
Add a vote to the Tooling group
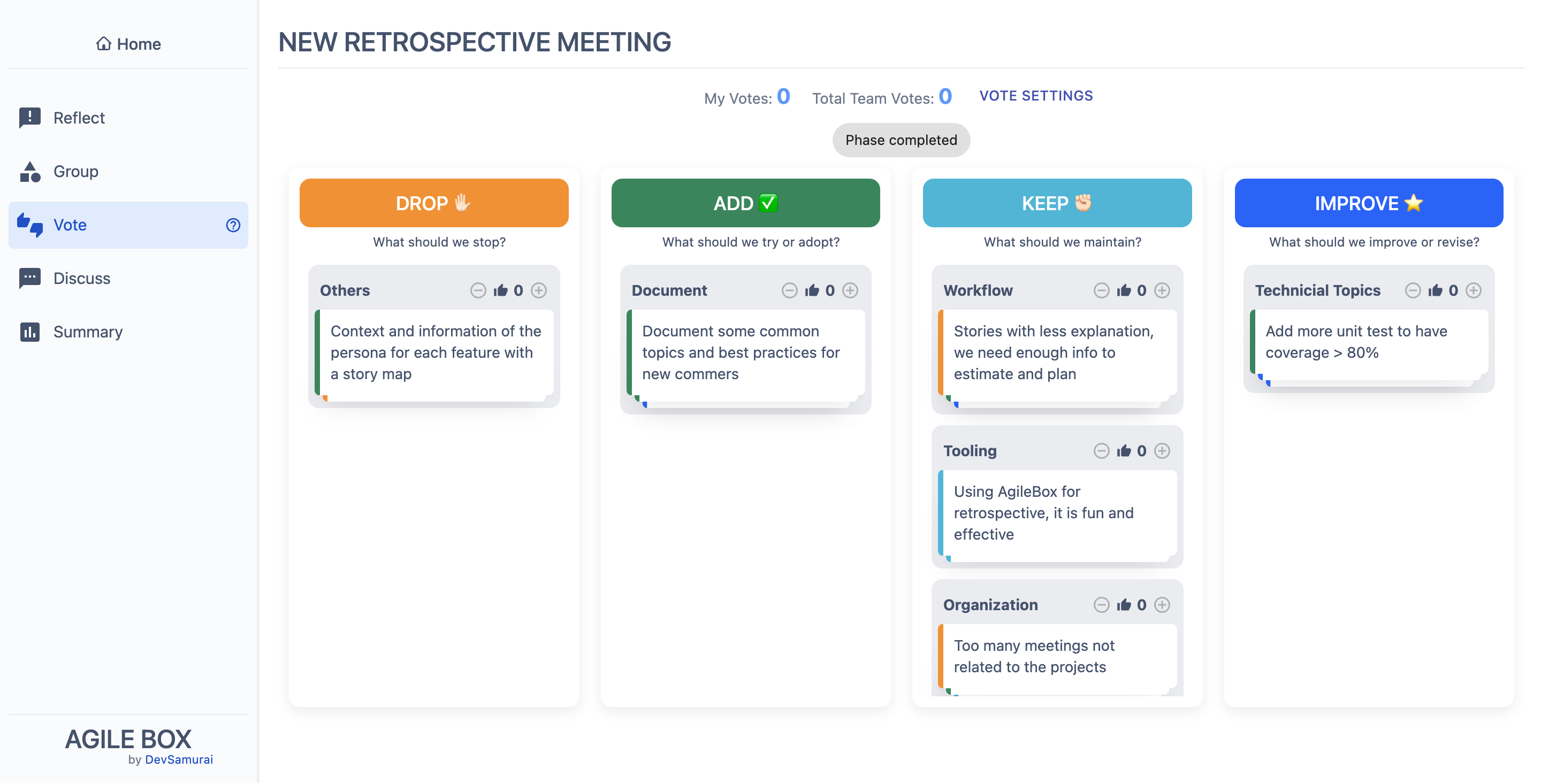(x=1162, y=451)
